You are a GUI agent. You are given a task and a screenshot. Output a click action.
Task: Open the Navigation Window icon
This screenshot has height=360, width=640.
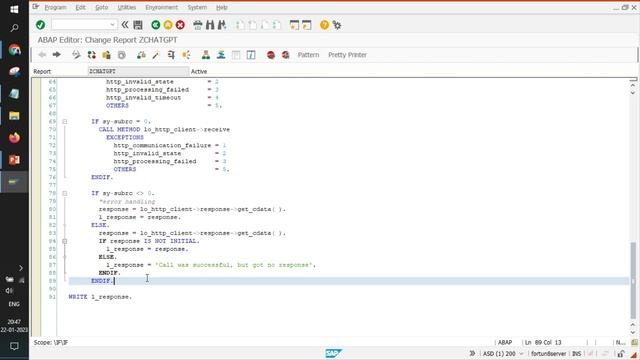[221, 55]
